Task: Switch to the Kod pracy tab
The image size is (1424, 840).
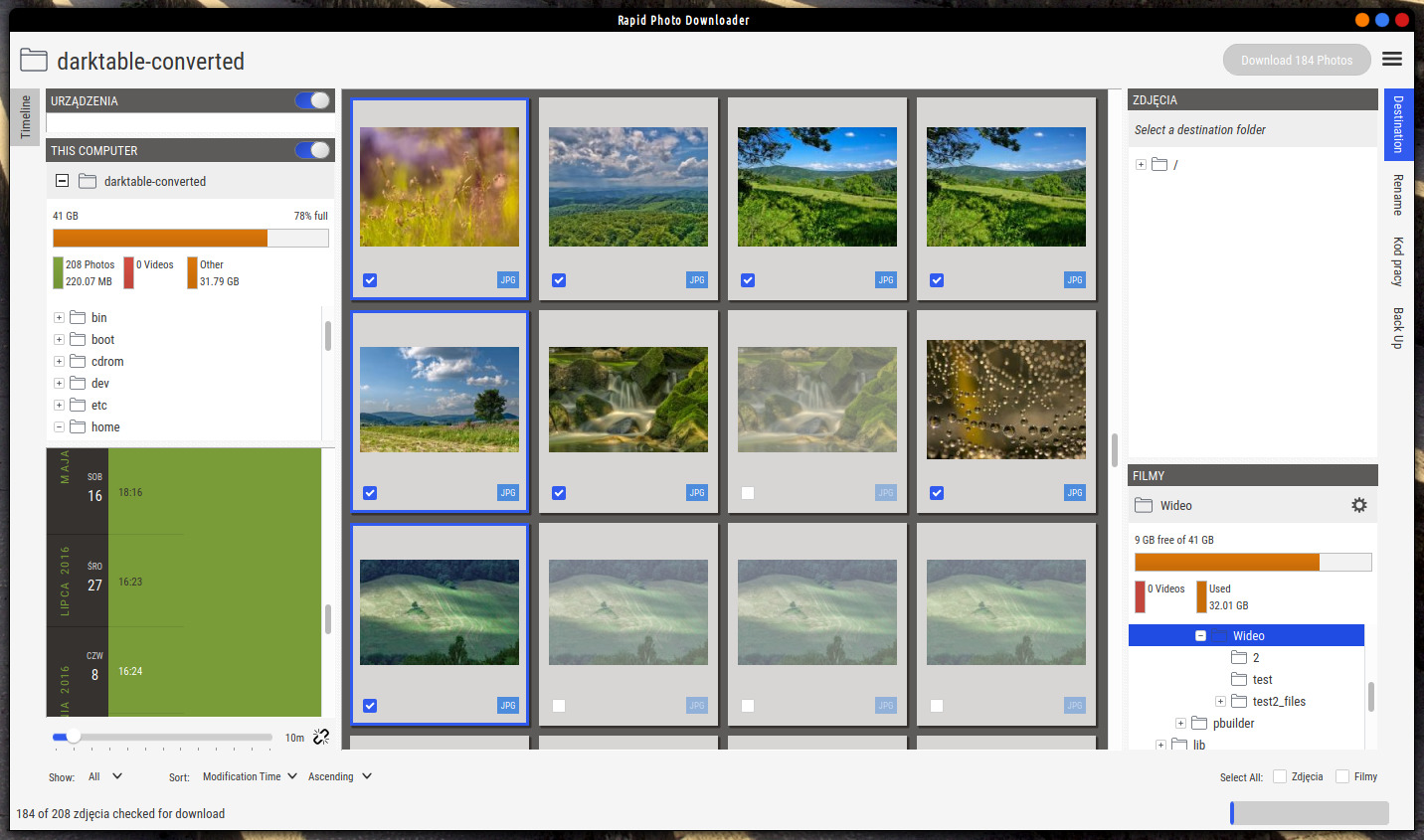Action: pos(1398,261)
